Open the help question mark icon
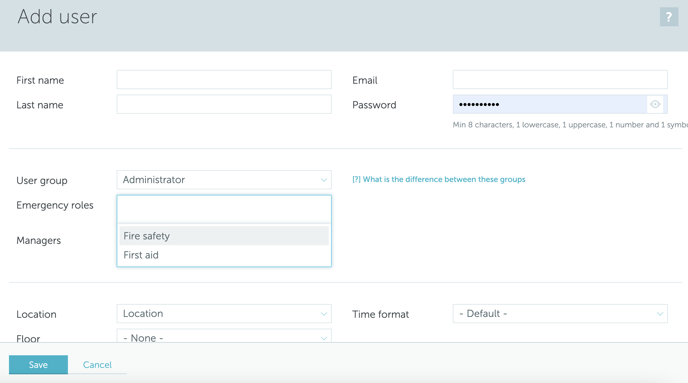This screenshot has height=383, width=688. (669, 17)
